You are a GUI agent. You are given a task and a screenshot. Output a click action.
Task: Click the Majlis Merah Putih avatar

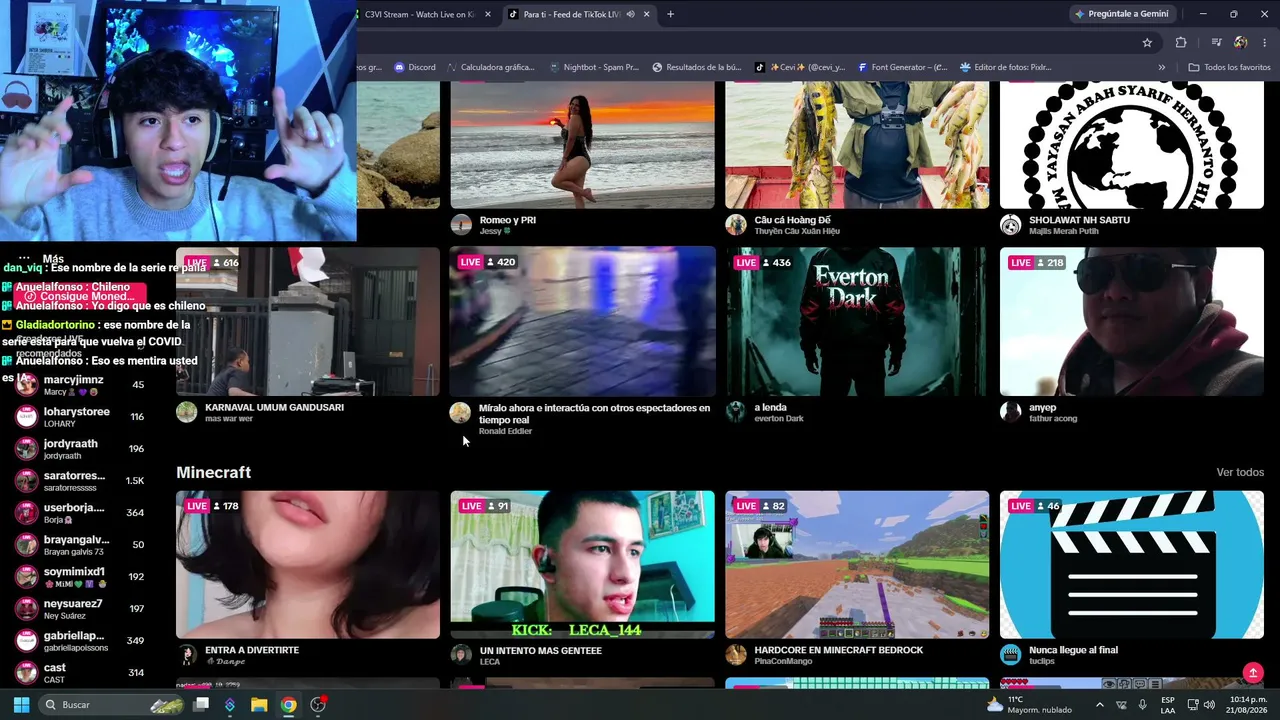pos(1011,225)
